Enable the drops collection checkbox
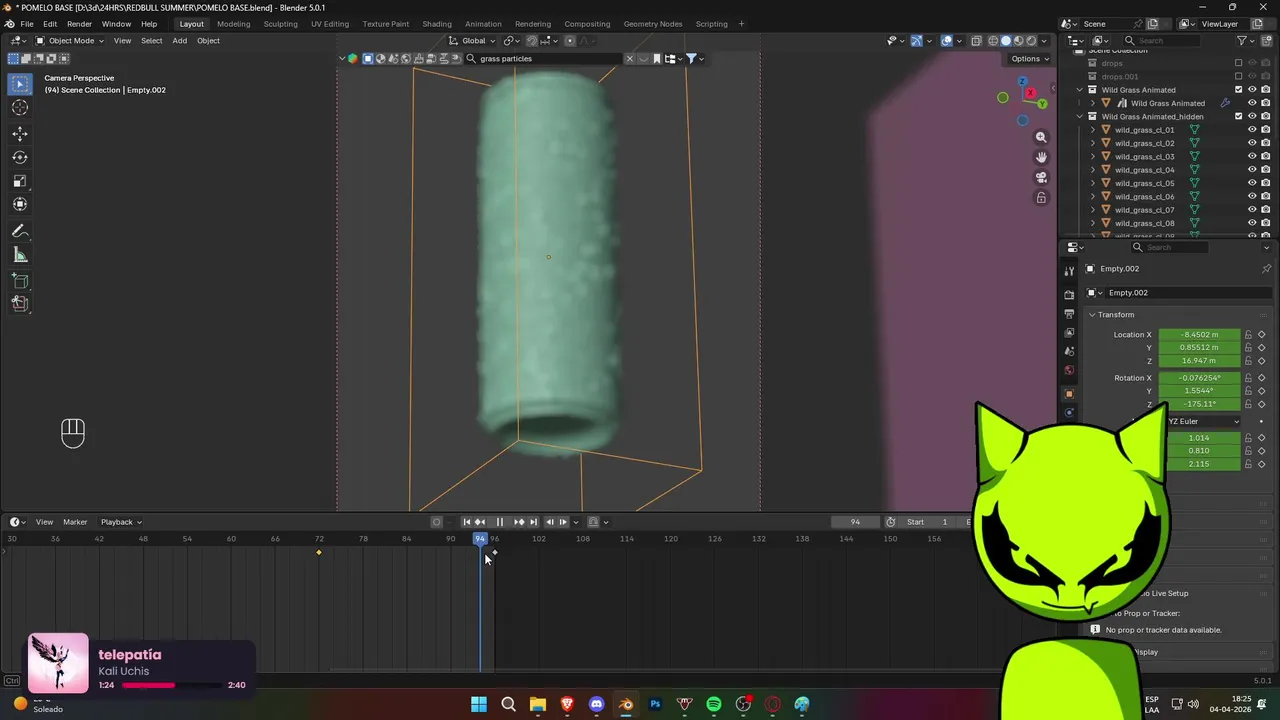The height and width of the screenshot is (720, 1280). click(x=1238, y=63)
